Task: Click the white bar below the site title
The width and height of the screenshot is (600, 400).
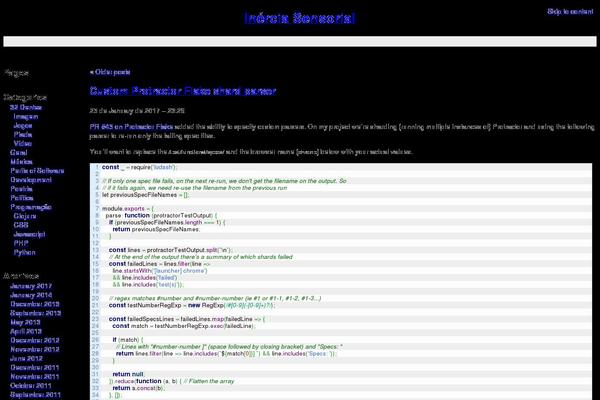Action: coord(300,41)
